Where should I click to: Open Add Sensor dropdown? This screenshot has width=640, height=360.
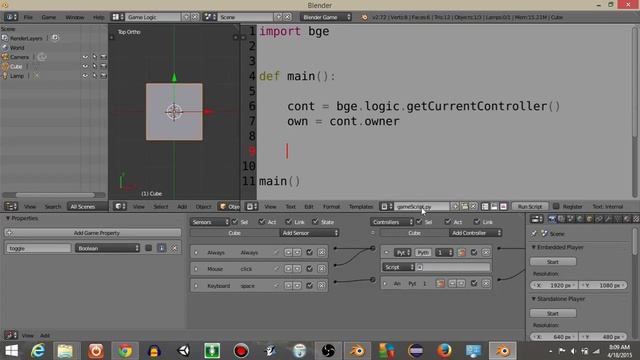click(309, 233)
